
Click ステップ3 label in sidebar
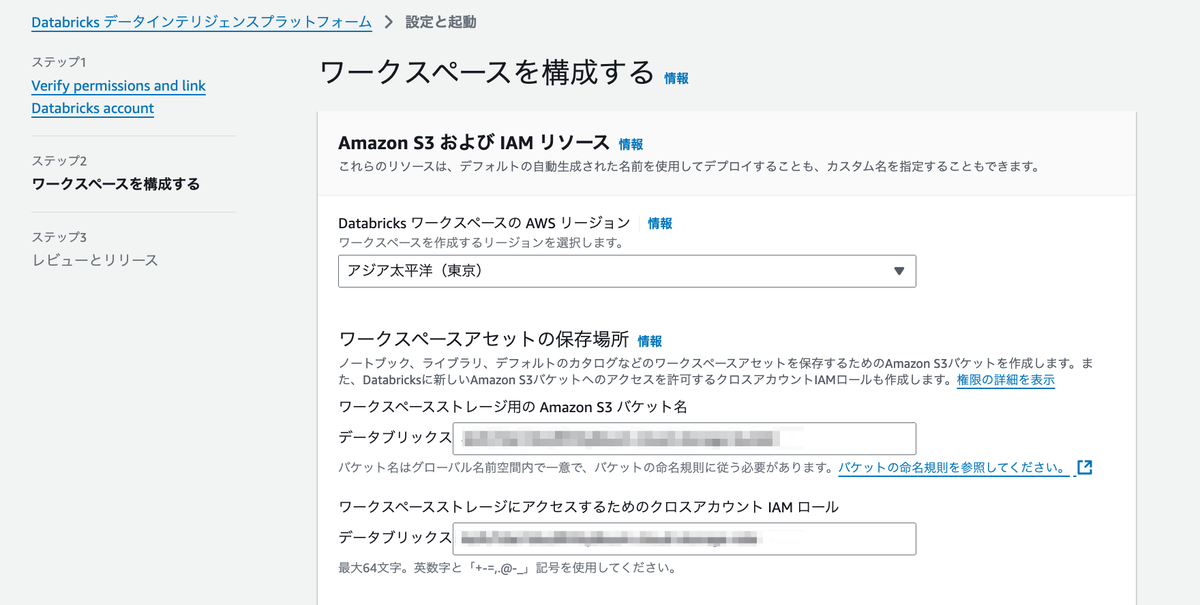click(x=59, y=237)
